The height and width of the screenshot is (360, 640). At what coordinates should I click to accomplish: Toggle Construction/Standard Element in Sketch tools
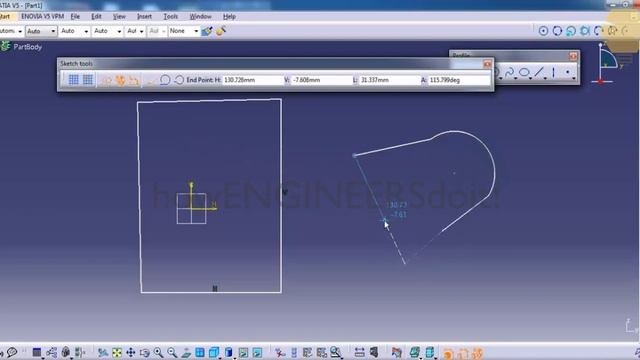coord(107,80)
